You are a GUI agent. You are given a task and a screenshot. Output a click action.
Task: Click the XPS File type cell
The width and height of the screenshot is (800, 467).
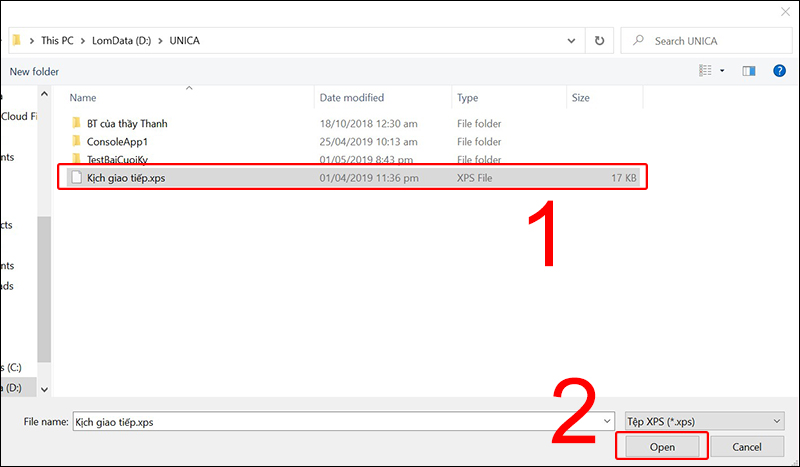tap(474, 178)
